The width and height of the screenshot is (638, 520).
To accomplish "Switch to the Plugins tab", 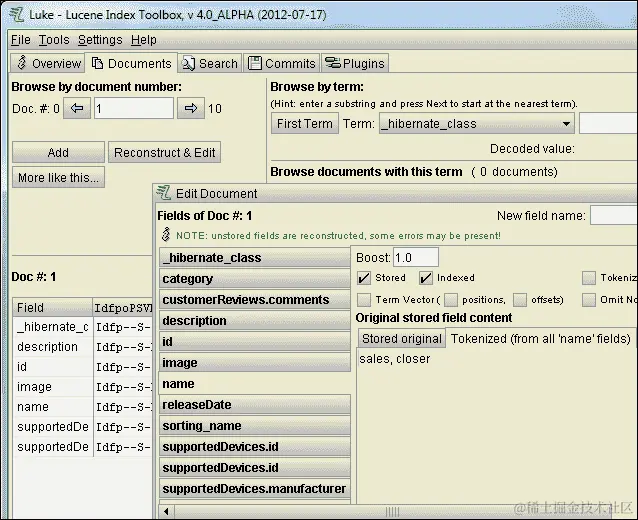I will tap(355, 63).
